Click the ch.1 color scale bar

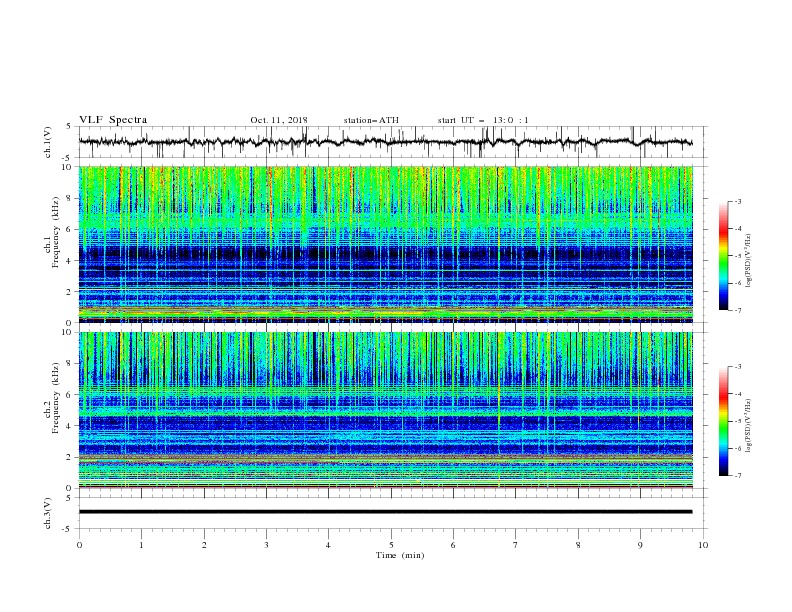pos(724,256)
